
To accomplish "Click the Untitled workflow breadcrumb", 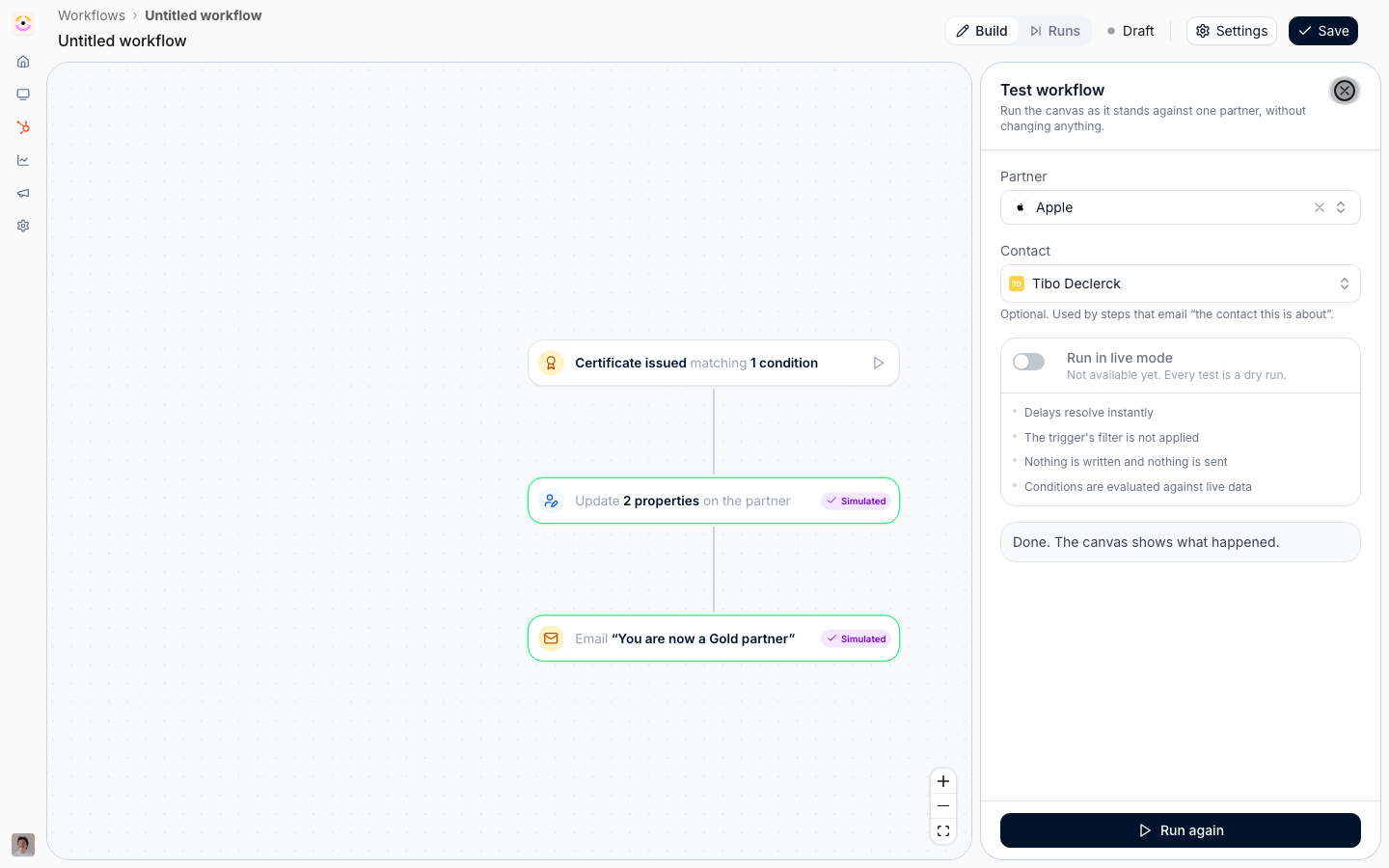I will click(x=204, y=15).
